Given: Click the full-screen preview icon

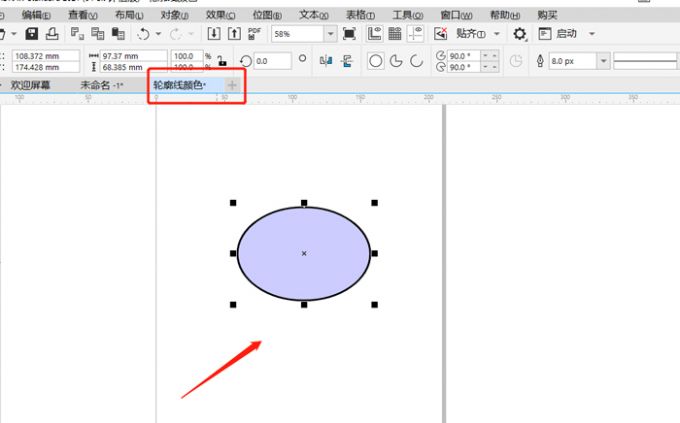Looking at the screenshot, I should [x=349, y=34].
